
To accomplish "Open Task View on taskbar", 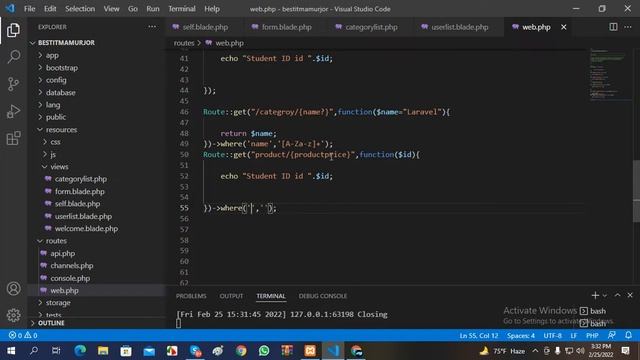I will click(56, 351).
